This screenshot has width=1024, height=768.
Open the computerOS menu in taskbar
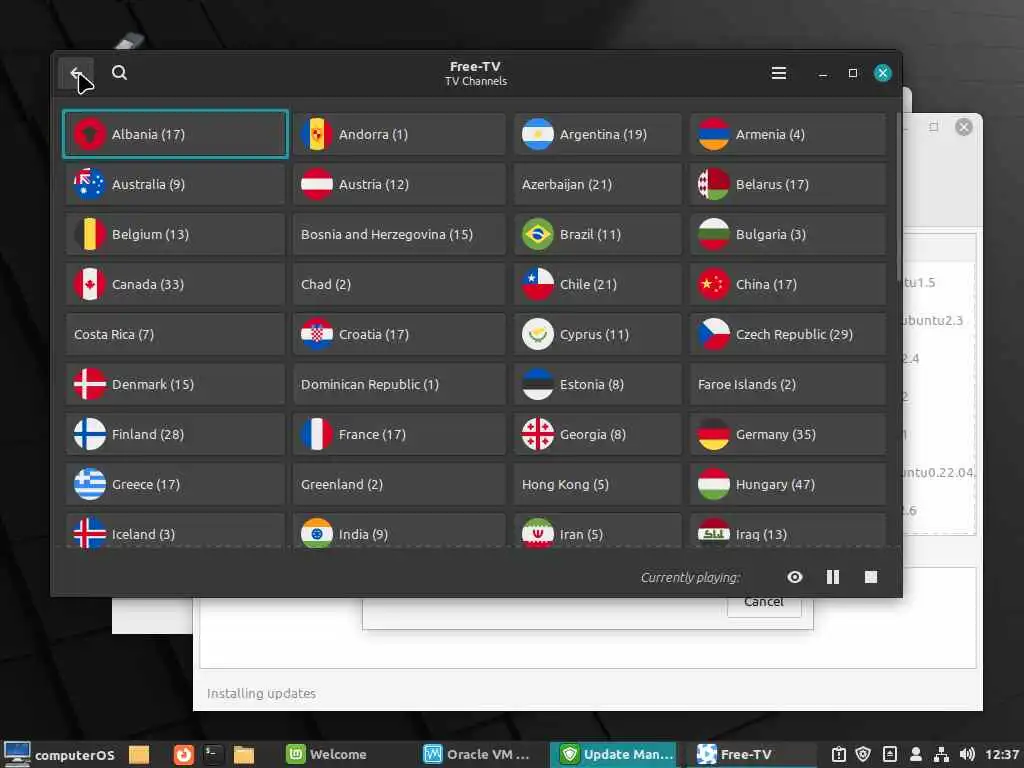point(60,754)
